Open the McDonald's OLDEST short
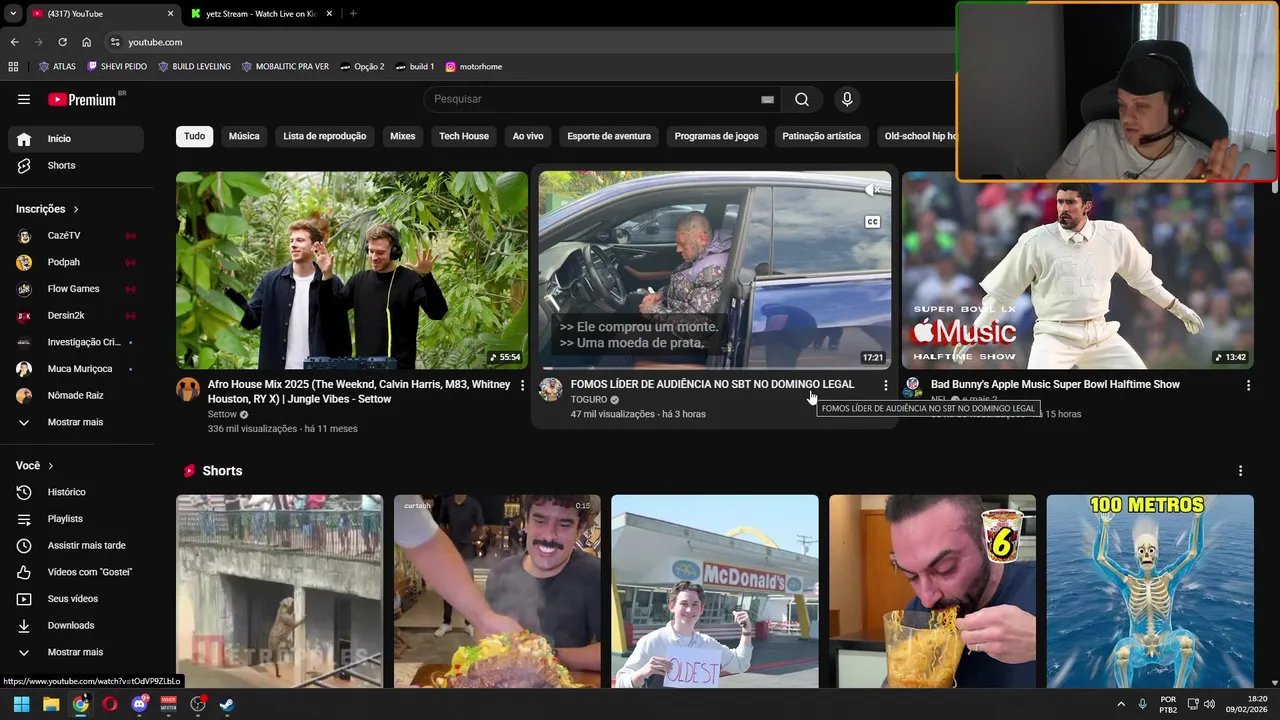The width and height of the screenshot is (1280, 720). click(715, 591)
